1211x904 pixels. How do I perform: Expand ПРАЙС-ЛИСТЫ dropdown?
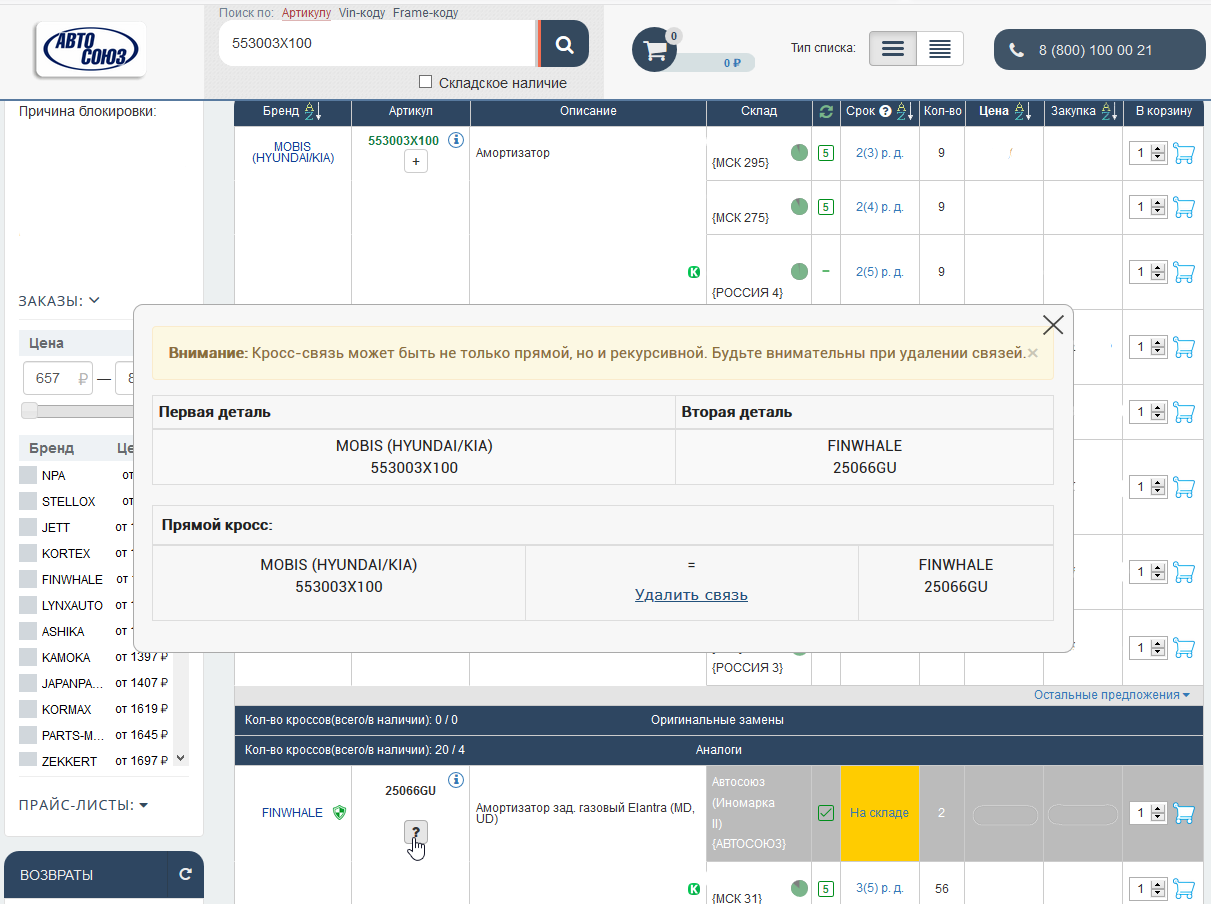[83, 805]
